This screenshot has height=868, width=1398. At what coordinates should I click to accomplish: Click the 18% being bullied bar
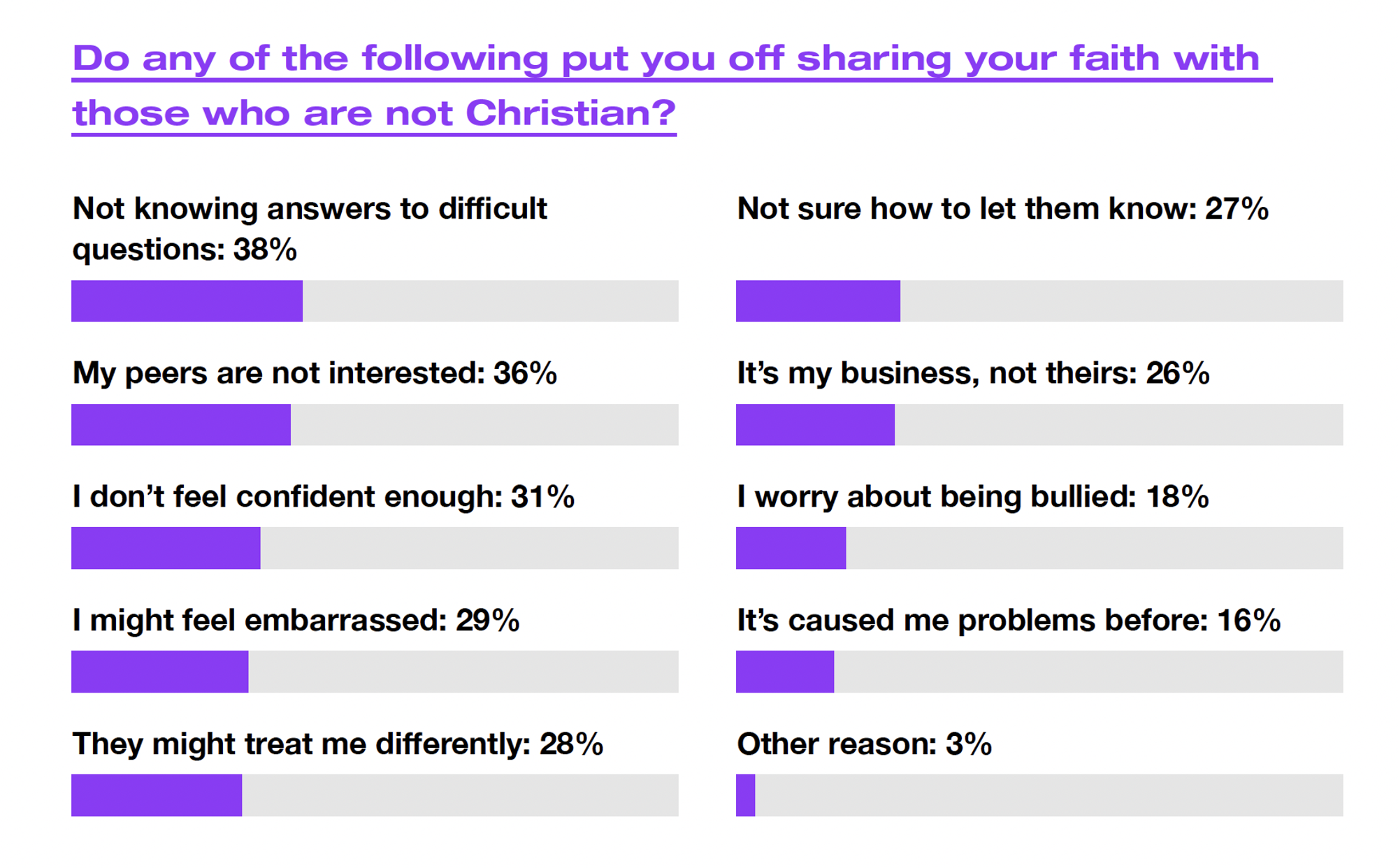click(x=1039, y=548)
